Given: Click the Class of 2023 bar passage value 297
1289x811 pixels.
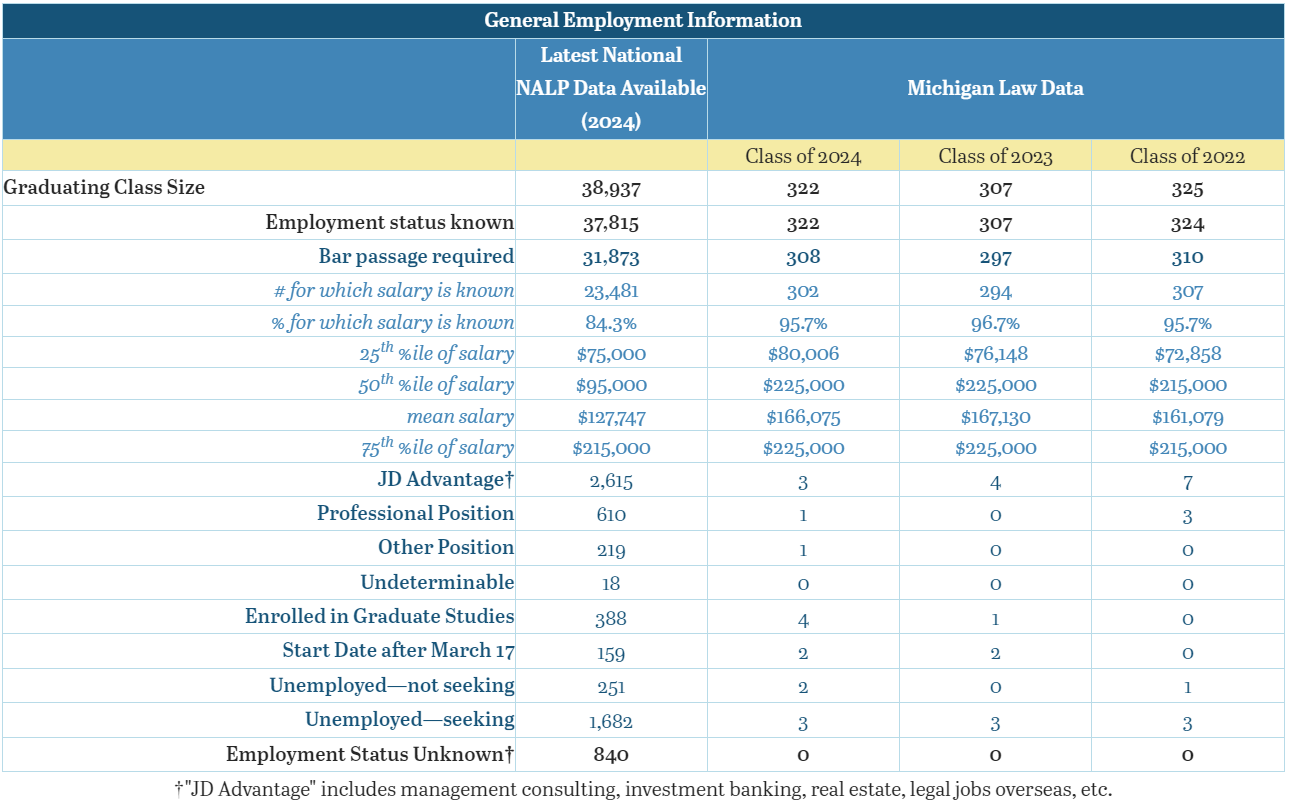Looking at the screenshot, I should click(995, 257).
